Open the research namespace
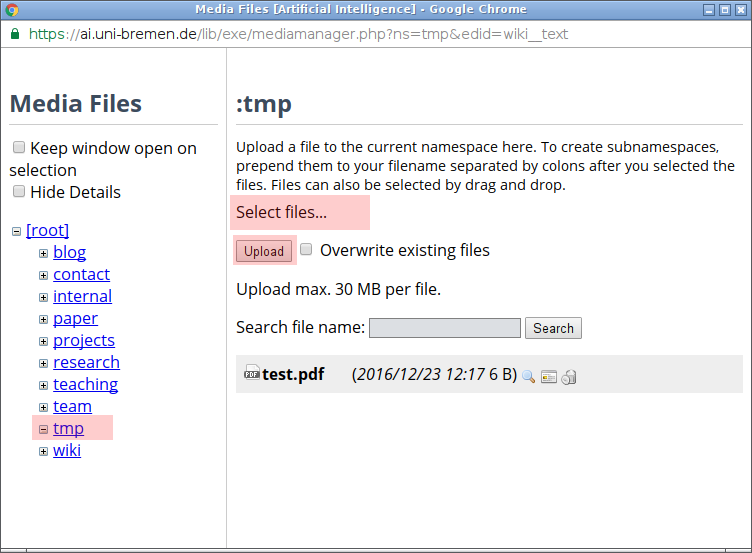Screen dimensions: 752x553 tap(86, 362)
